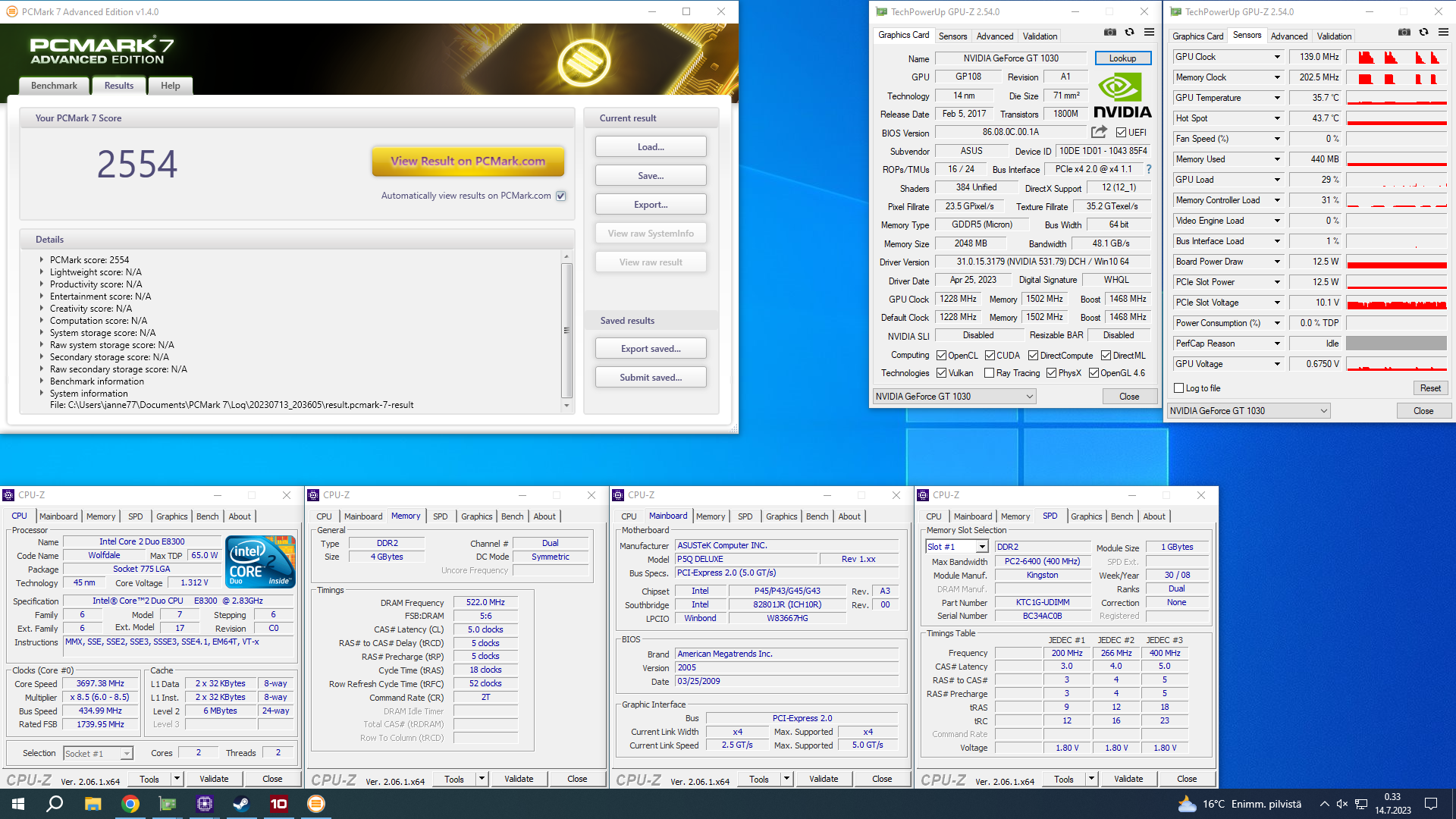Toggle automatically view results on PCMark.com checkbox
This screenshot has height=819, width=1456.
click(561, 196)
